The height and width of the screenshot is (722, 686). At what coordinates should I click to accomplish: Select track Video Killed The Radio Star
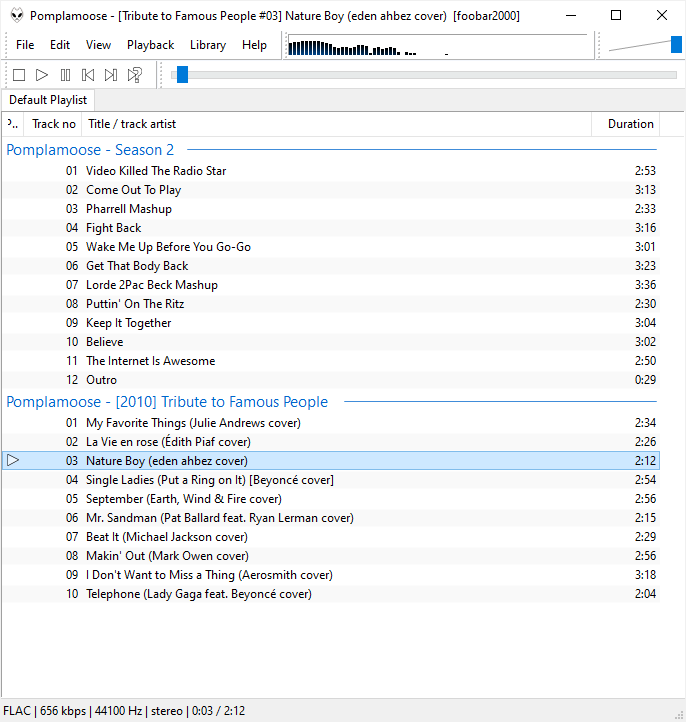point(331,171)
